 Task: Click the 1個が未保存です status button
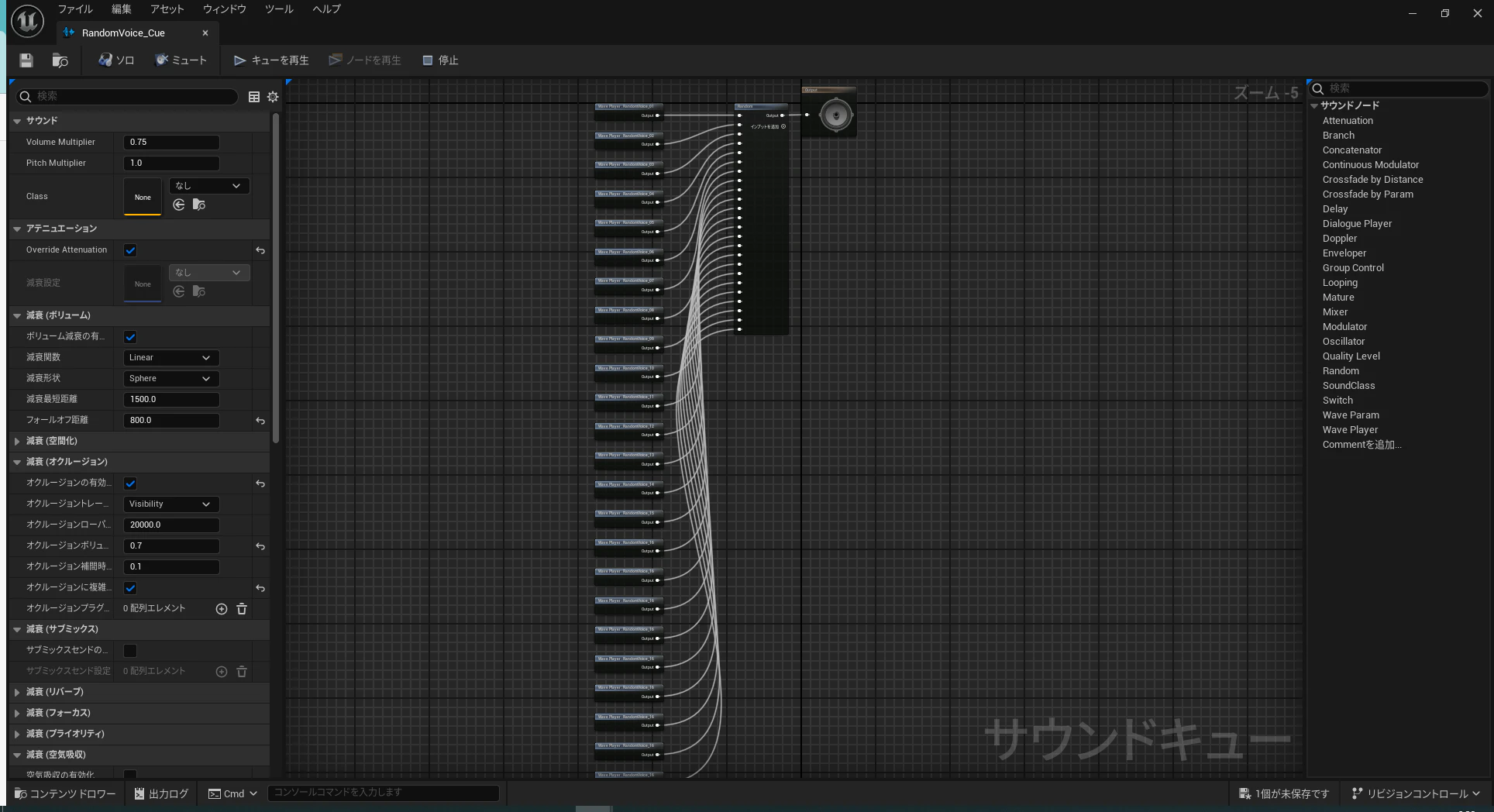tap(1284, 793)
